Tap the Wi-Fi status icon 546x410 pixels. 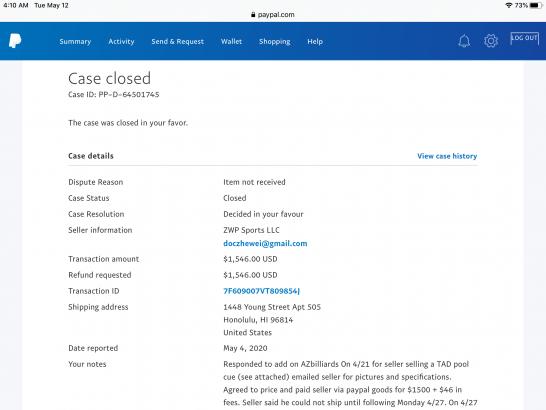(x=509, y=5)
